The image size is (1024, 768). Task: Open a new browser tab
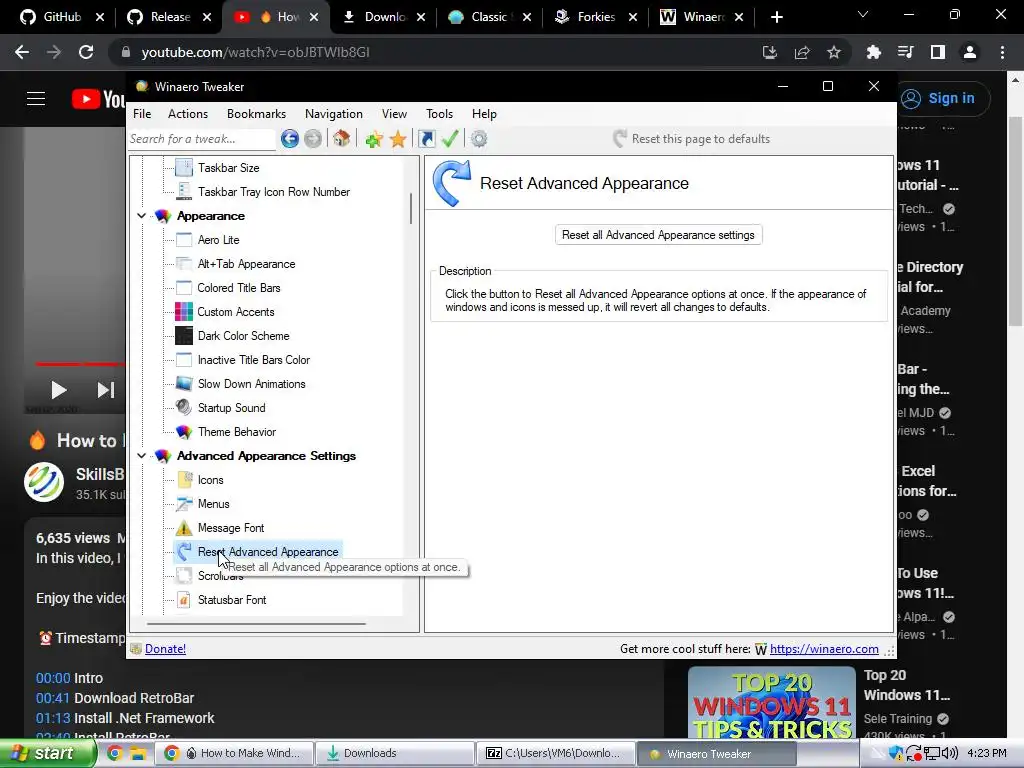(776, 17)
